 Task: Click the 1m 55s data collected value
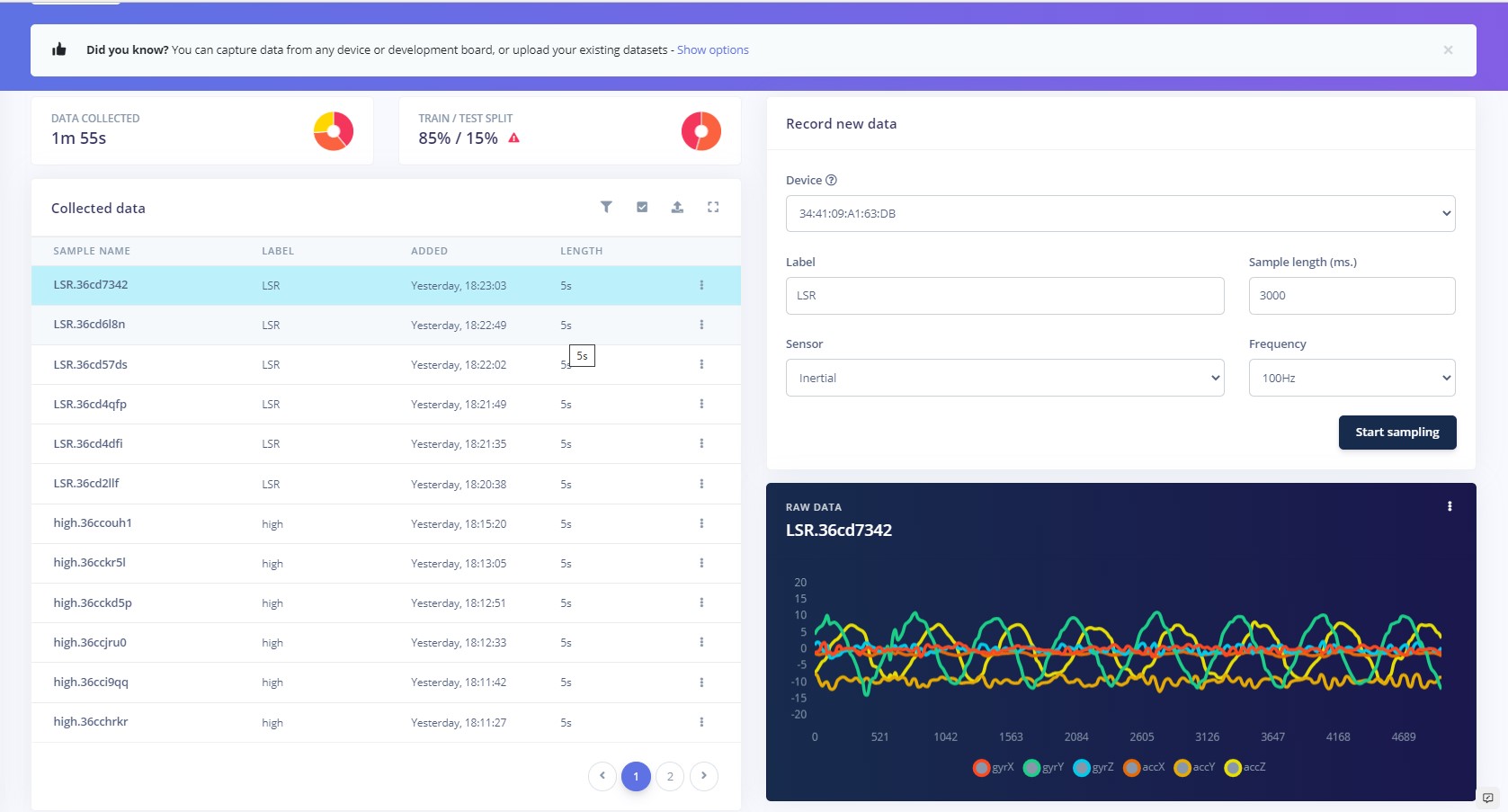[79, 138]
